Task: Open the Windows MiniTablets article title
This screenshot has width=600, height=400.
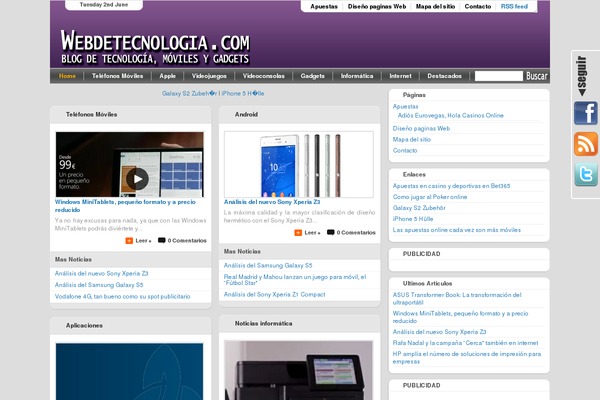Action: pyautogui.click(x=125, y=206)
